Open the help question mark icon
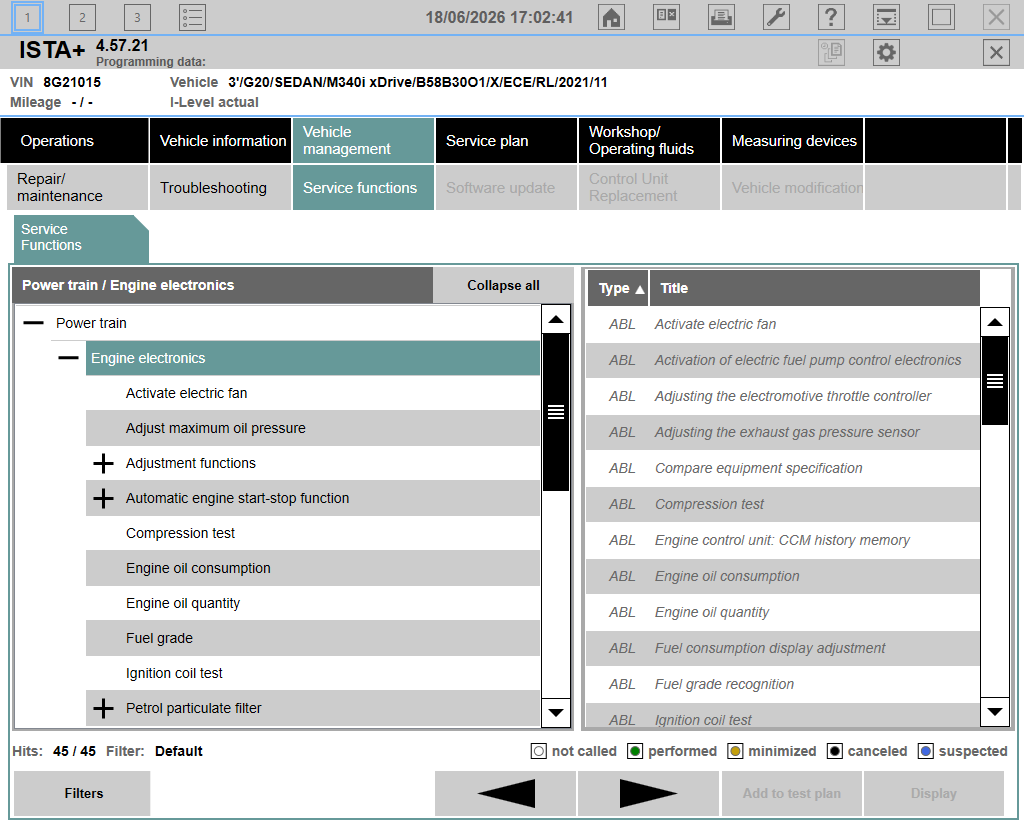Viewport: 1024px width, 823px height. [x=831, y=17]
